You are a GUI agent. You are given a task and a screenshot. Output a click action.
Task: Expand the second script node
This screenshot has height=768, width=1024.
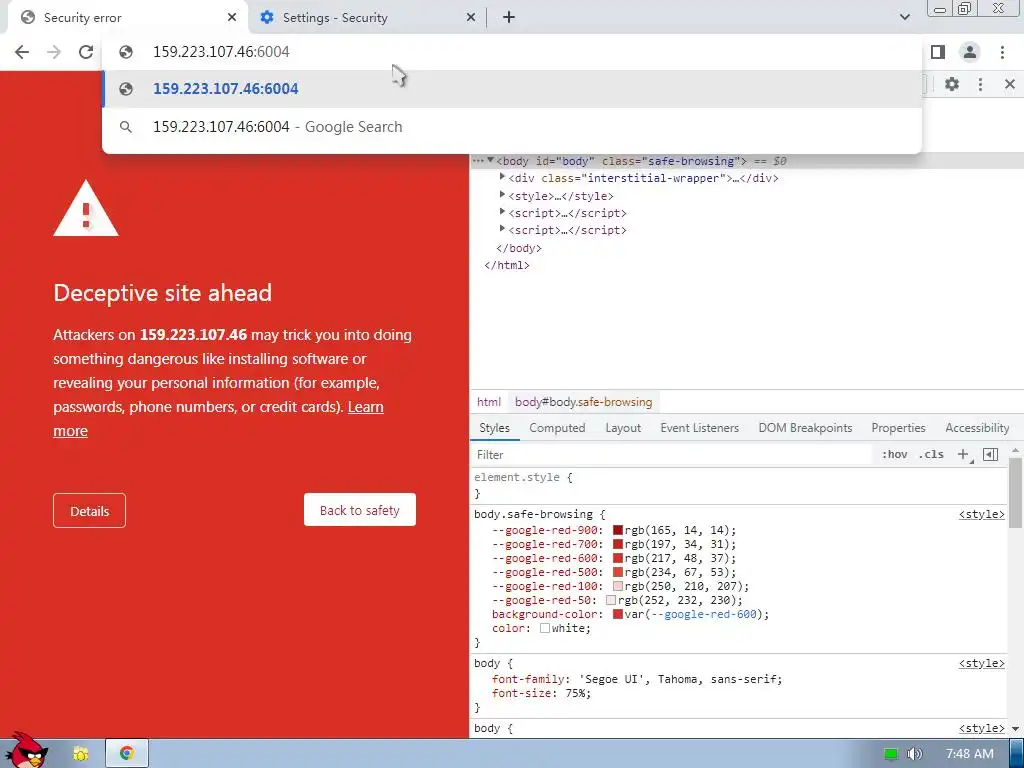coord(502,229)
